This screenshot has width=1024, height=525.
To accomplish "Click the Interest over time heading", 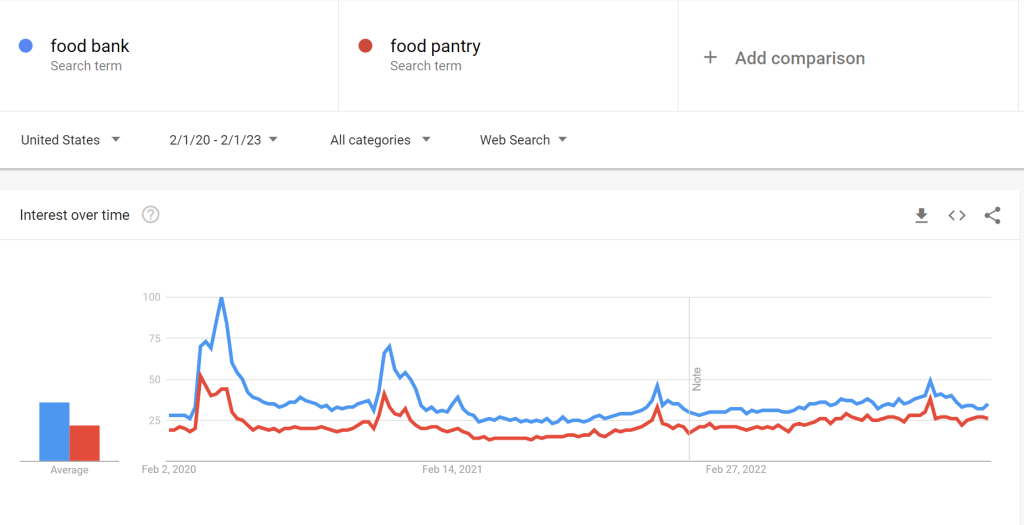I will tap(75, 215).
